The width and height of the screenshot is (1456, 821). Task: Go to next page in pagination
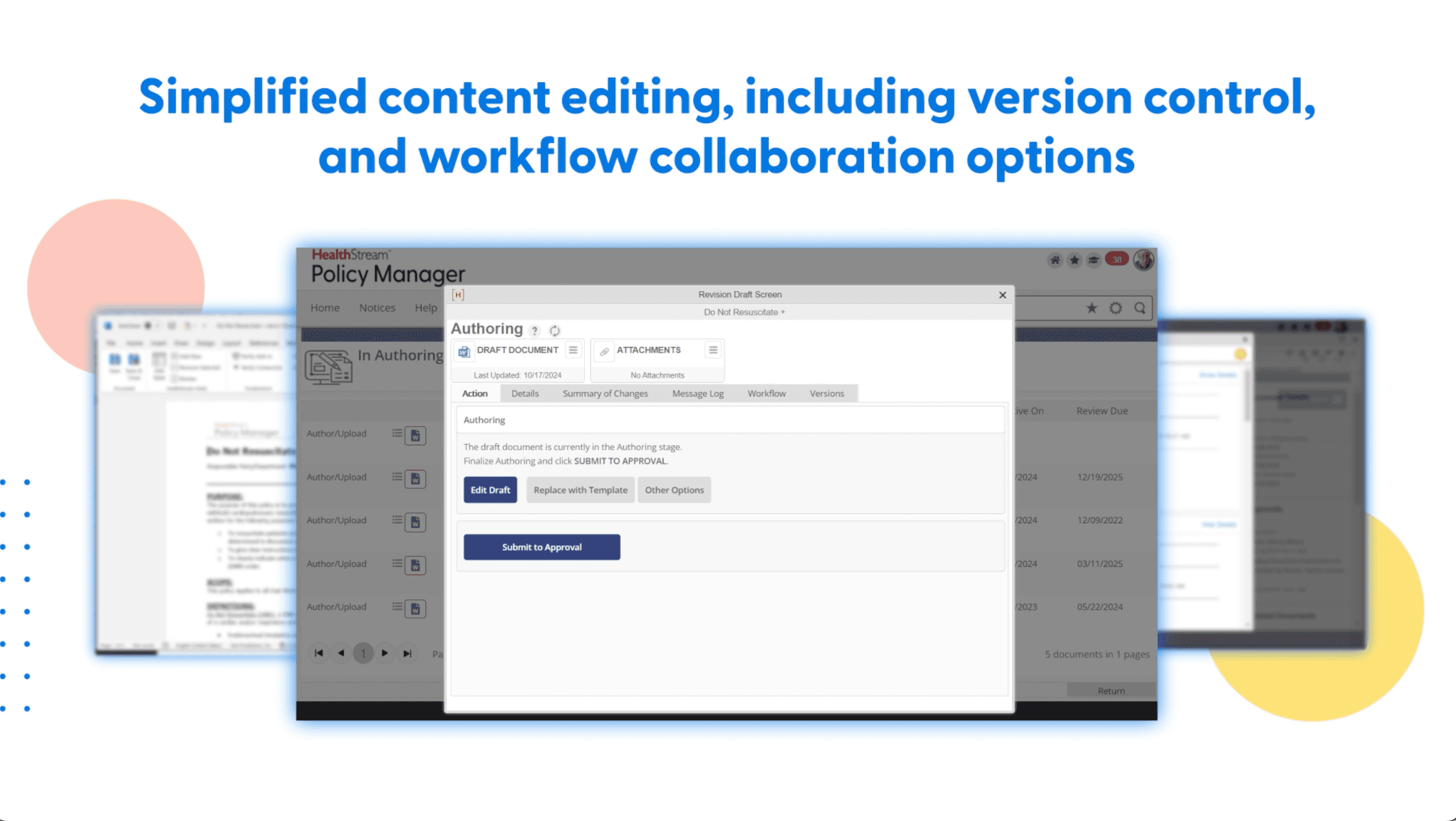coord(385,653)
